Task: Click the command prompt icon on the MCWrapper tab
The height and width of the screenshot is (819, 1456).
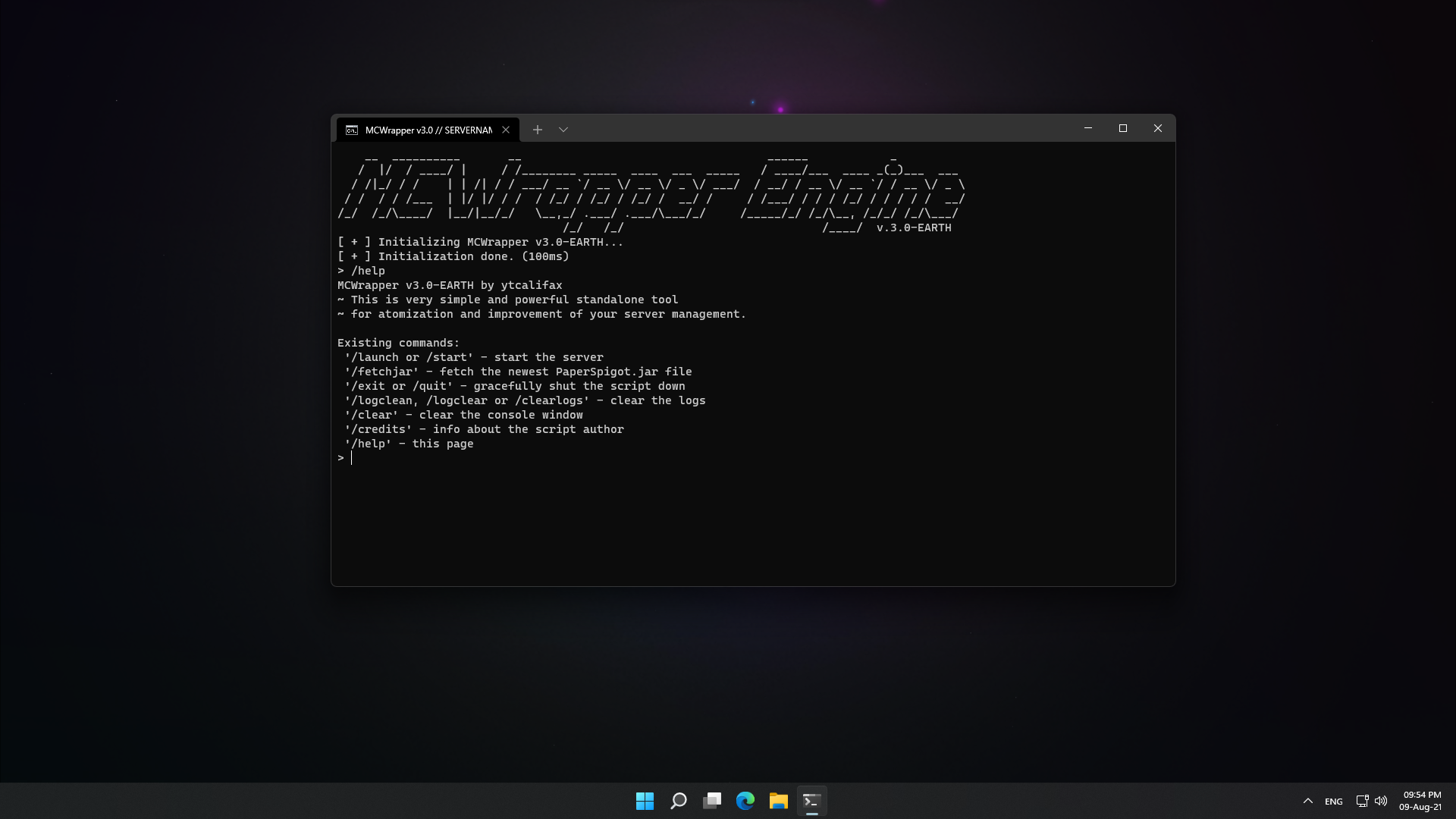Action: tap(352, 130)
